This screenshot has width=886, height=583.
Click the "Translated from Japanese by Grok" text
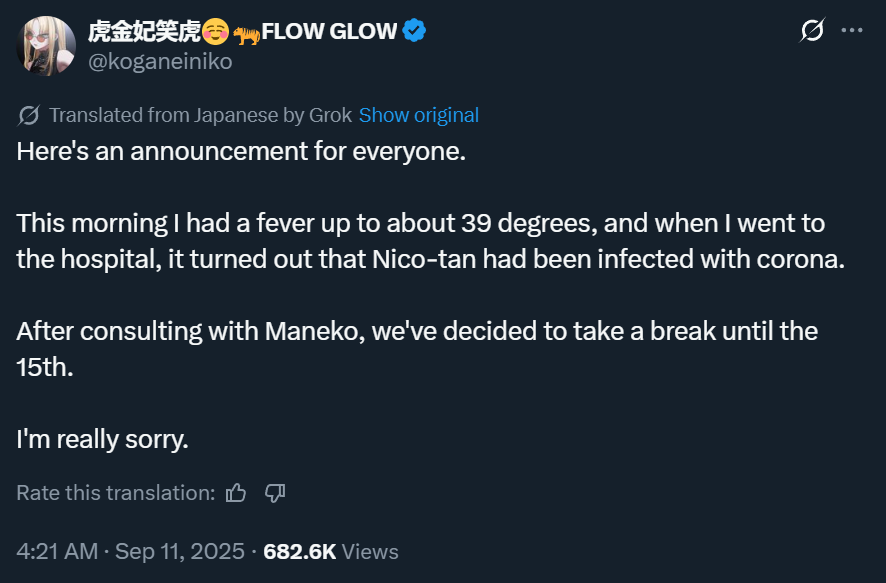(200, 115)
